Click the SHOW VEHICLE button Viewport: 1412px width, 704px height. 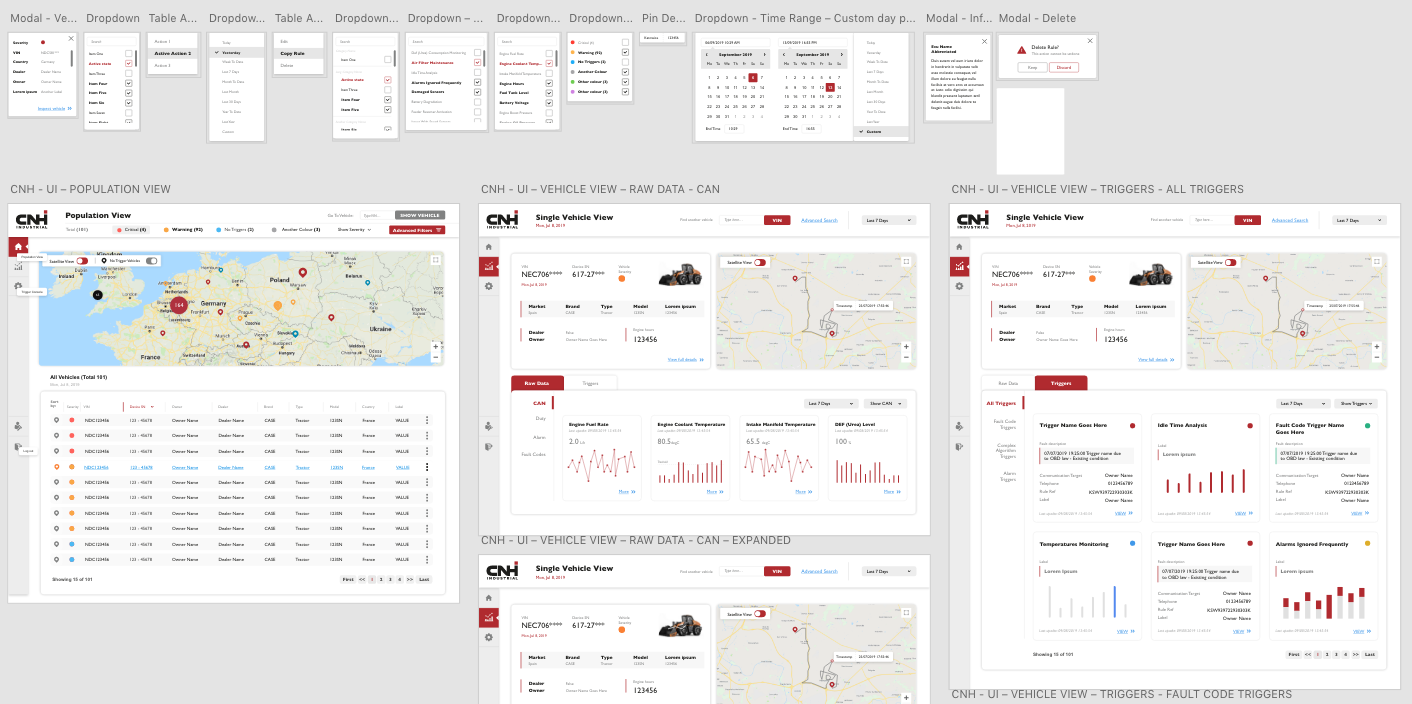point(420,215)
